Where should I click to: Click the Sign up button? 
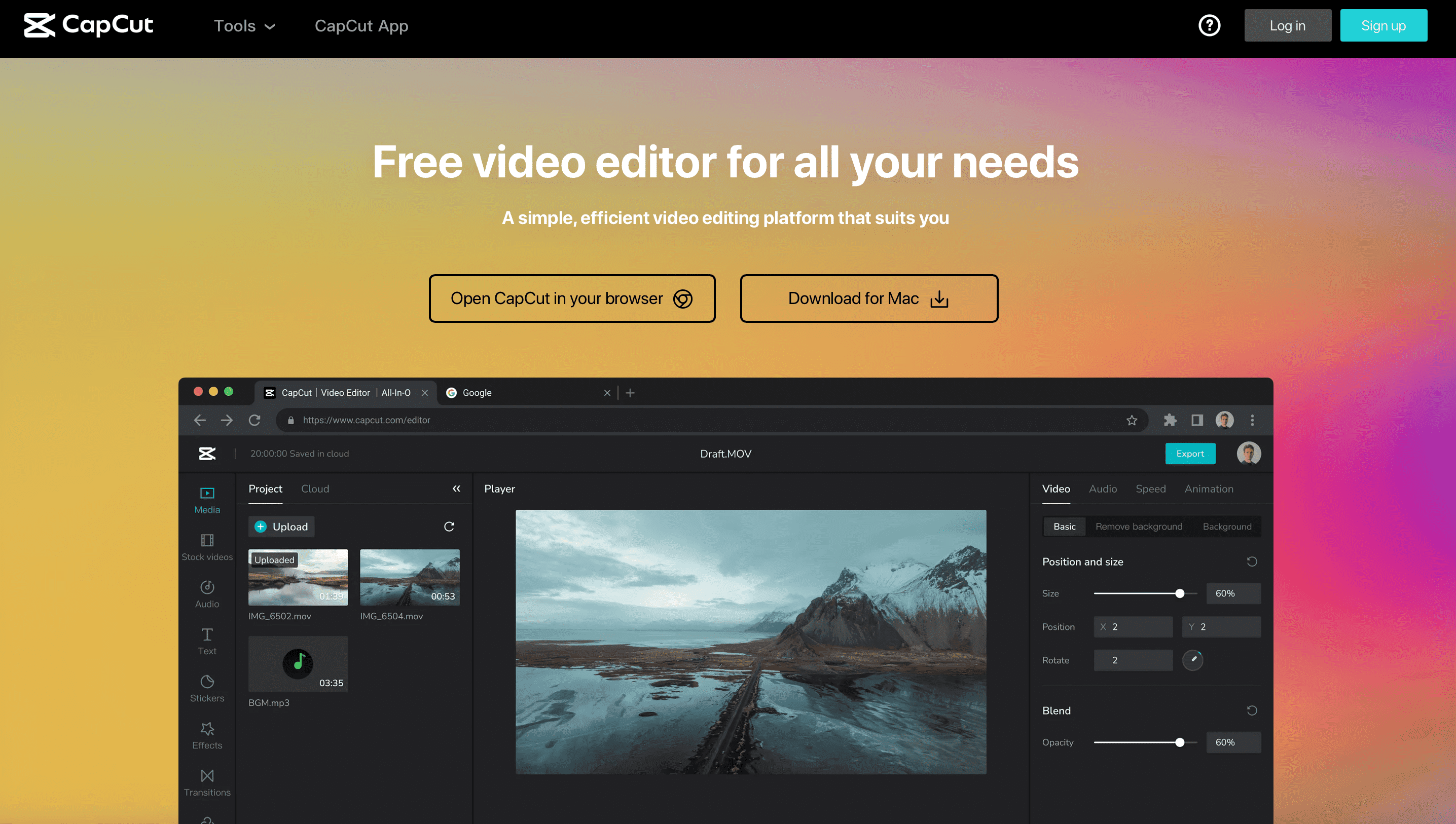click(x=1383, y=25)
